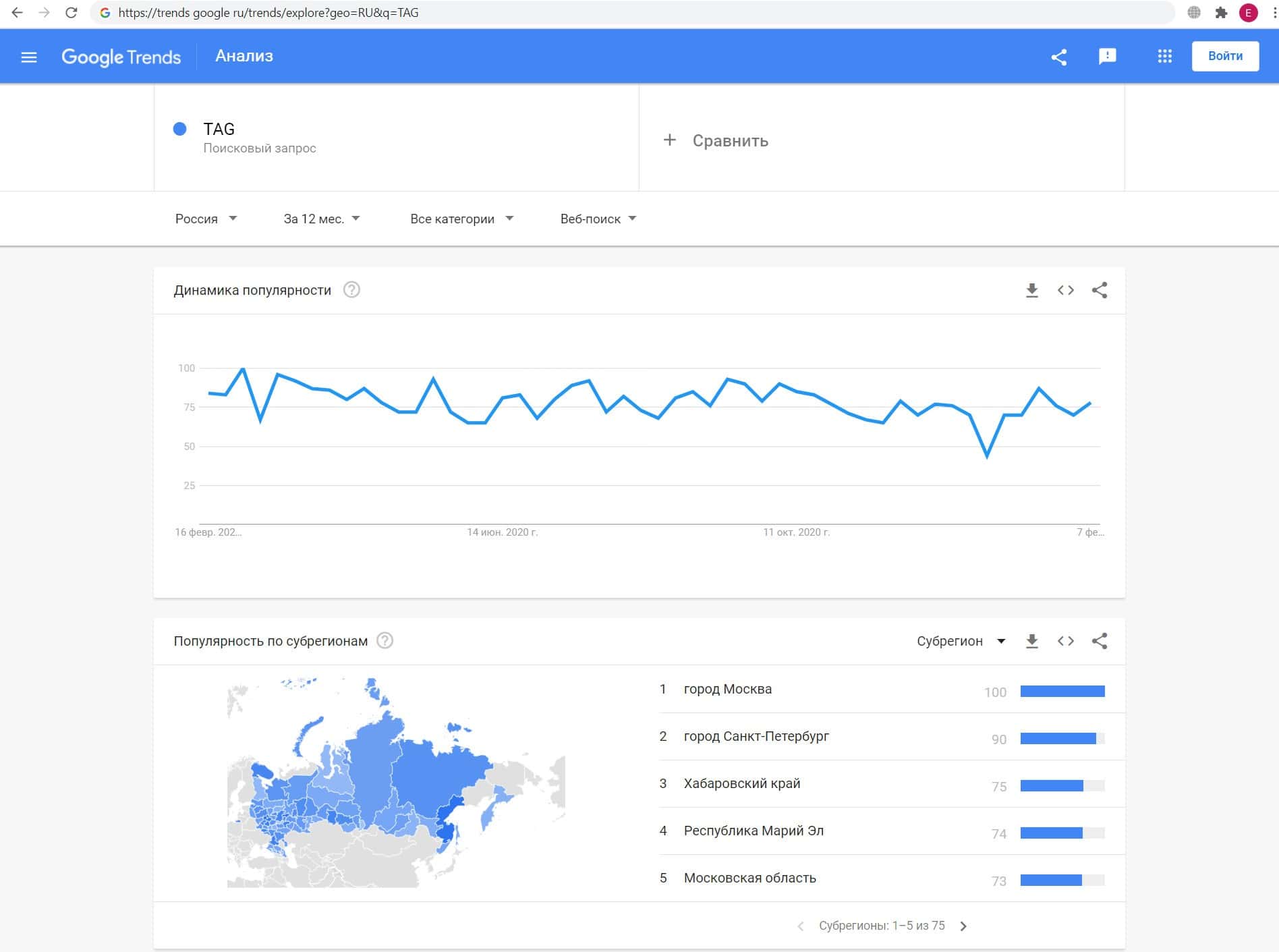Open the send feedback icon
The height and width of the screenshot is (952, 1279).
point(1107,57)
